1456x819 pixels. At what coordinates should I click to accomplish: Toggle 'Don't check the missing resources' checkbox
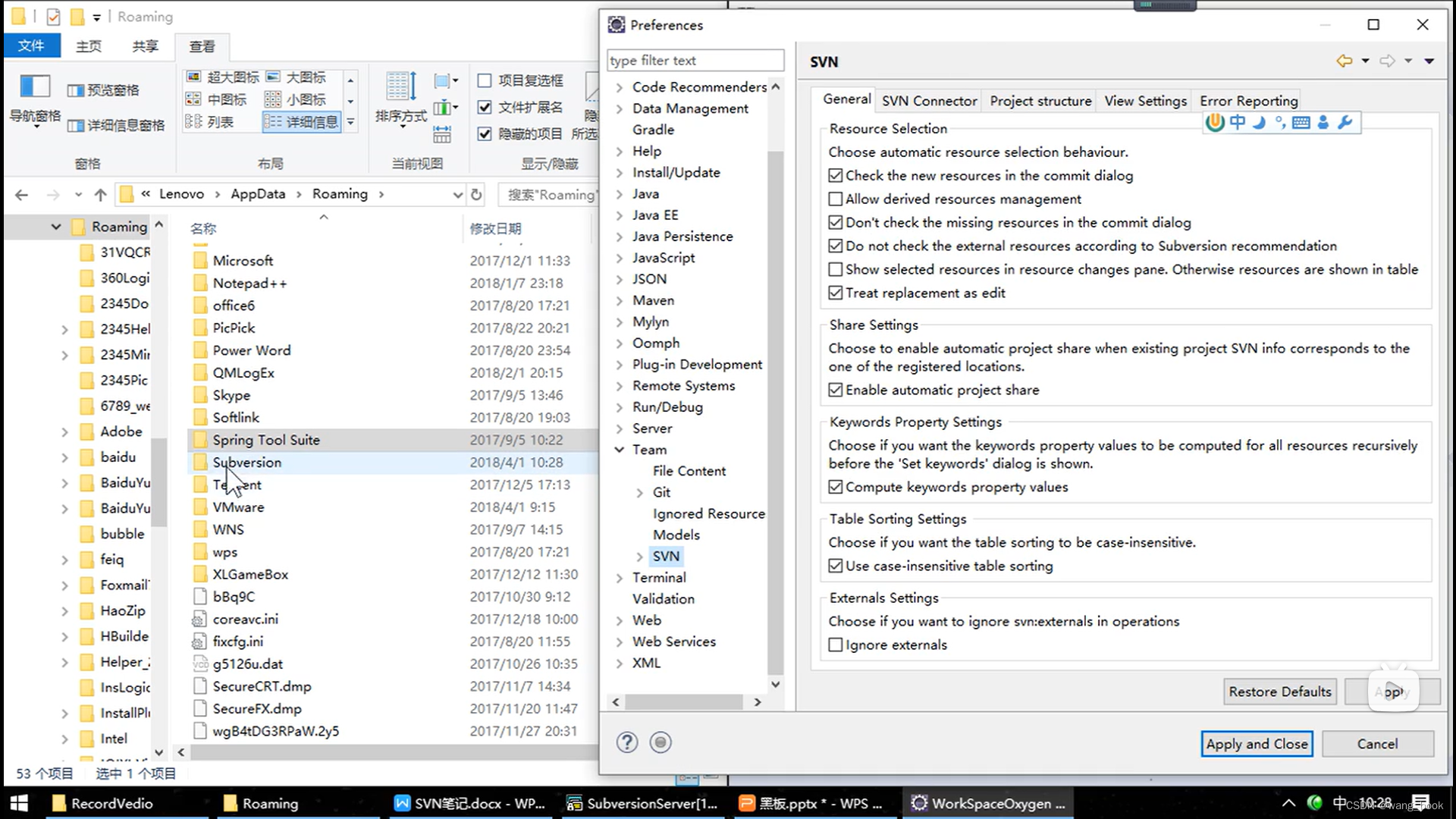(x=836, y=223)
